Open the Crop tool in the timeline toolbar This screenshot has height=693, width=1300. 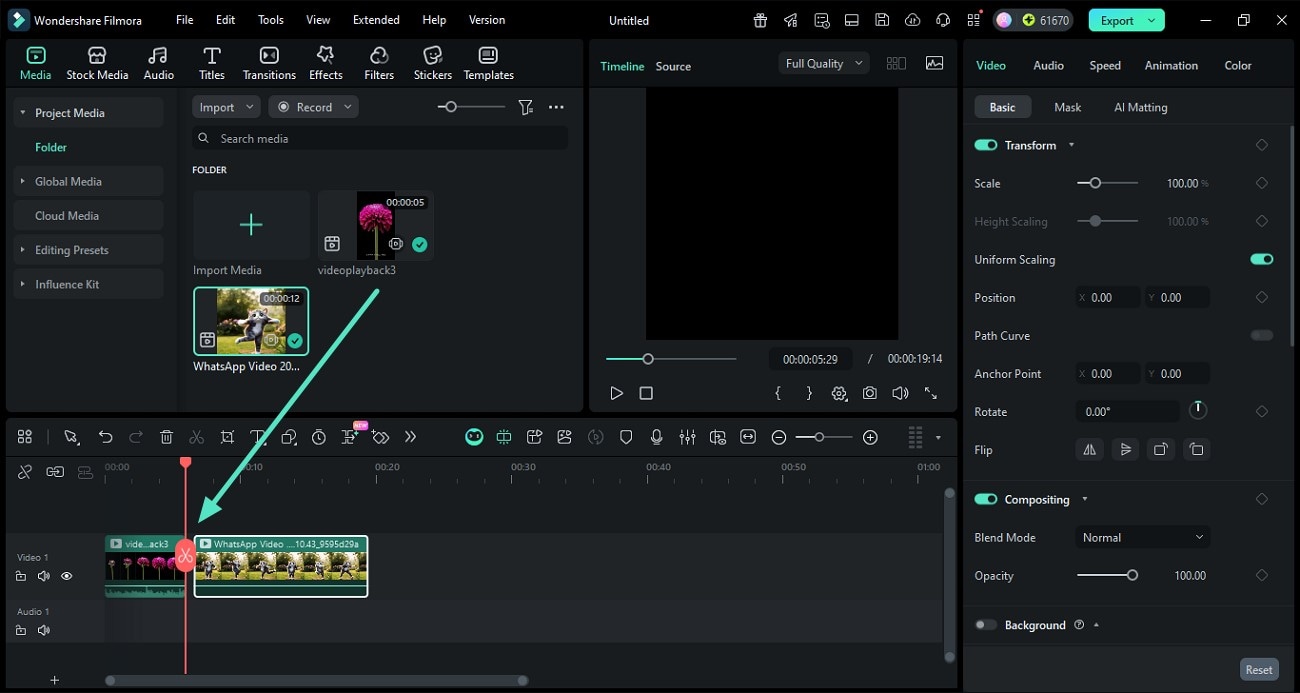pyautogui.click(x=227, y=437)
